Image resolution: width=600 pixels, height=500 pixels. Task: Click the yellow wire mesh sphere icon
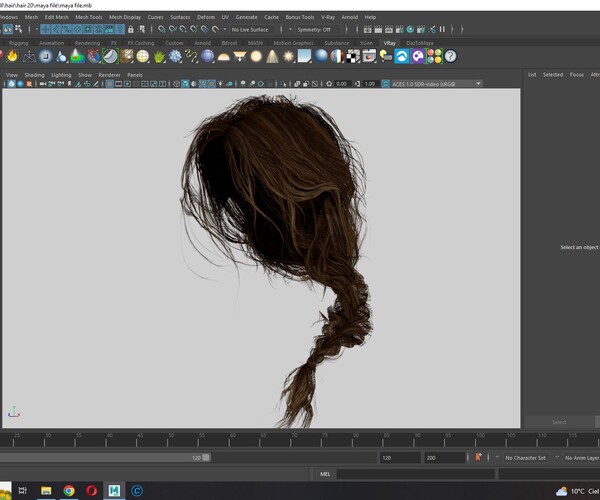pos(143,57)
